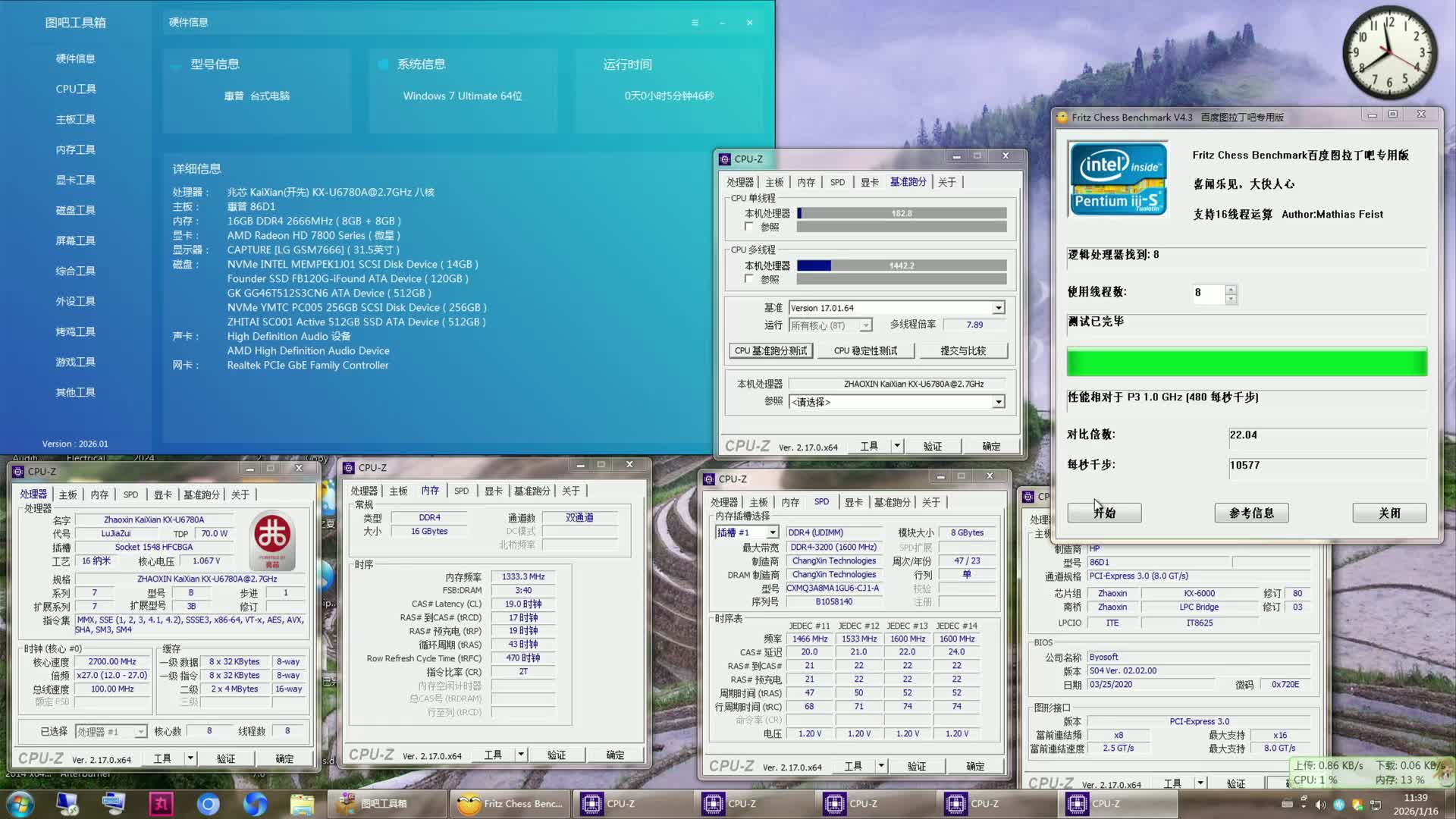This screenshot has height=819, width=1456.
Task: Click 关闭 in Fritz Chess Benchmark
Action: [1389, 513]
